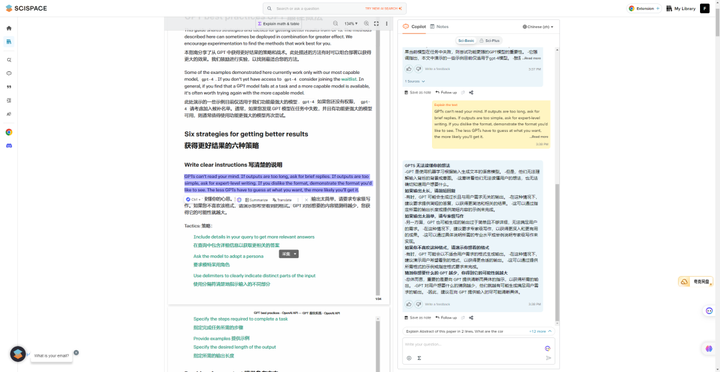The width and height of the screenshot is (720, 372).
Task: Click the PDF viewer fullscreen icon
Action: click(376, 23)
